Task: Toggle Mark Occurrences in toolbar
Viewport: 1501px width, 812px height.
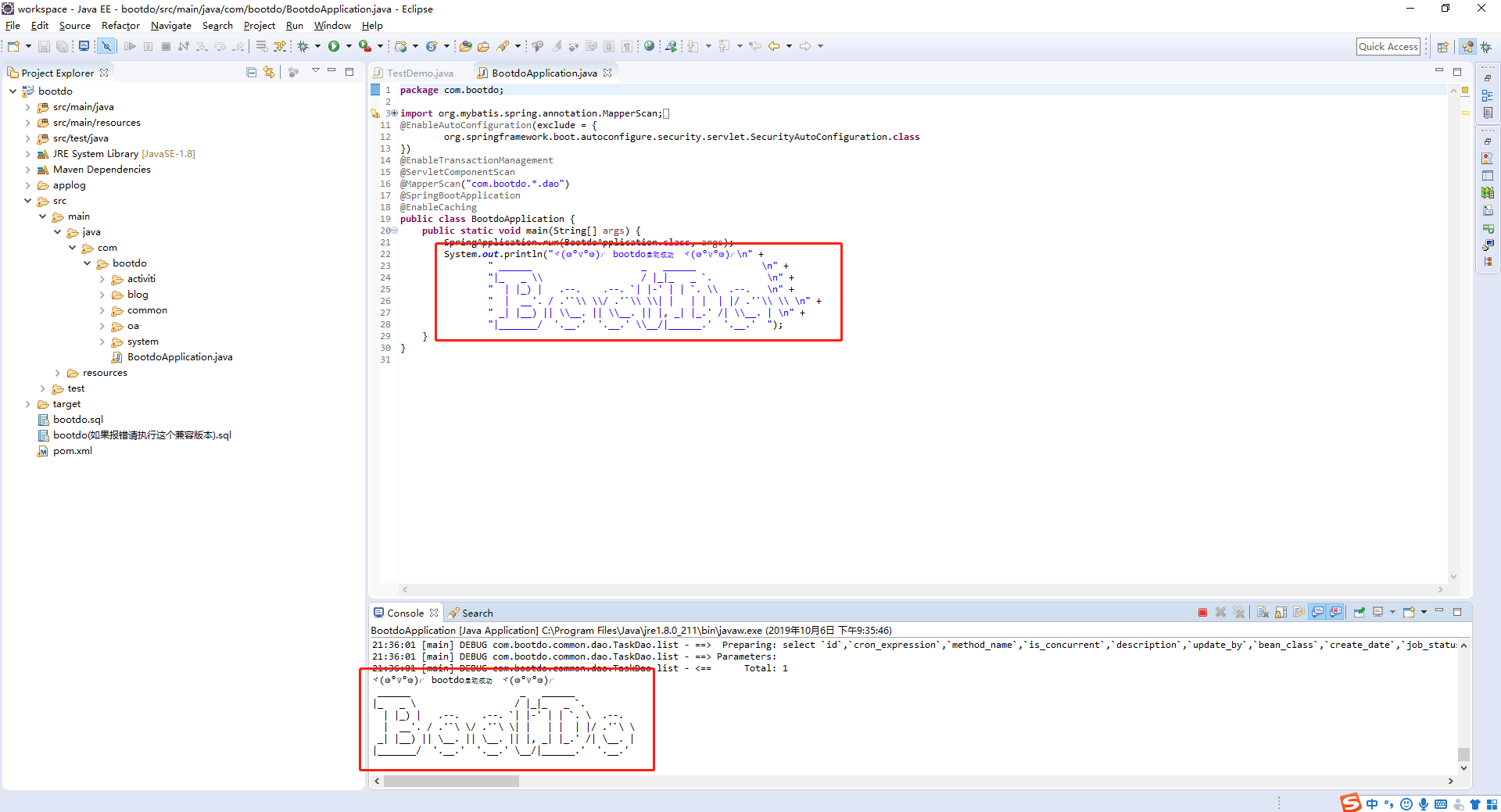Action: (x=557, y=46)
